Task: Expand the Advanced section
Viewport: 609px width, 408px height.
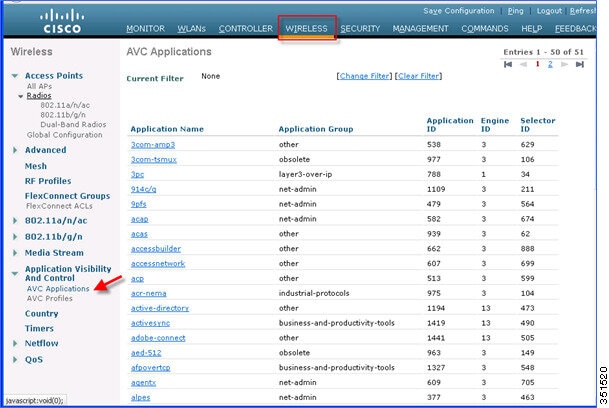Action: pos(15,150)
